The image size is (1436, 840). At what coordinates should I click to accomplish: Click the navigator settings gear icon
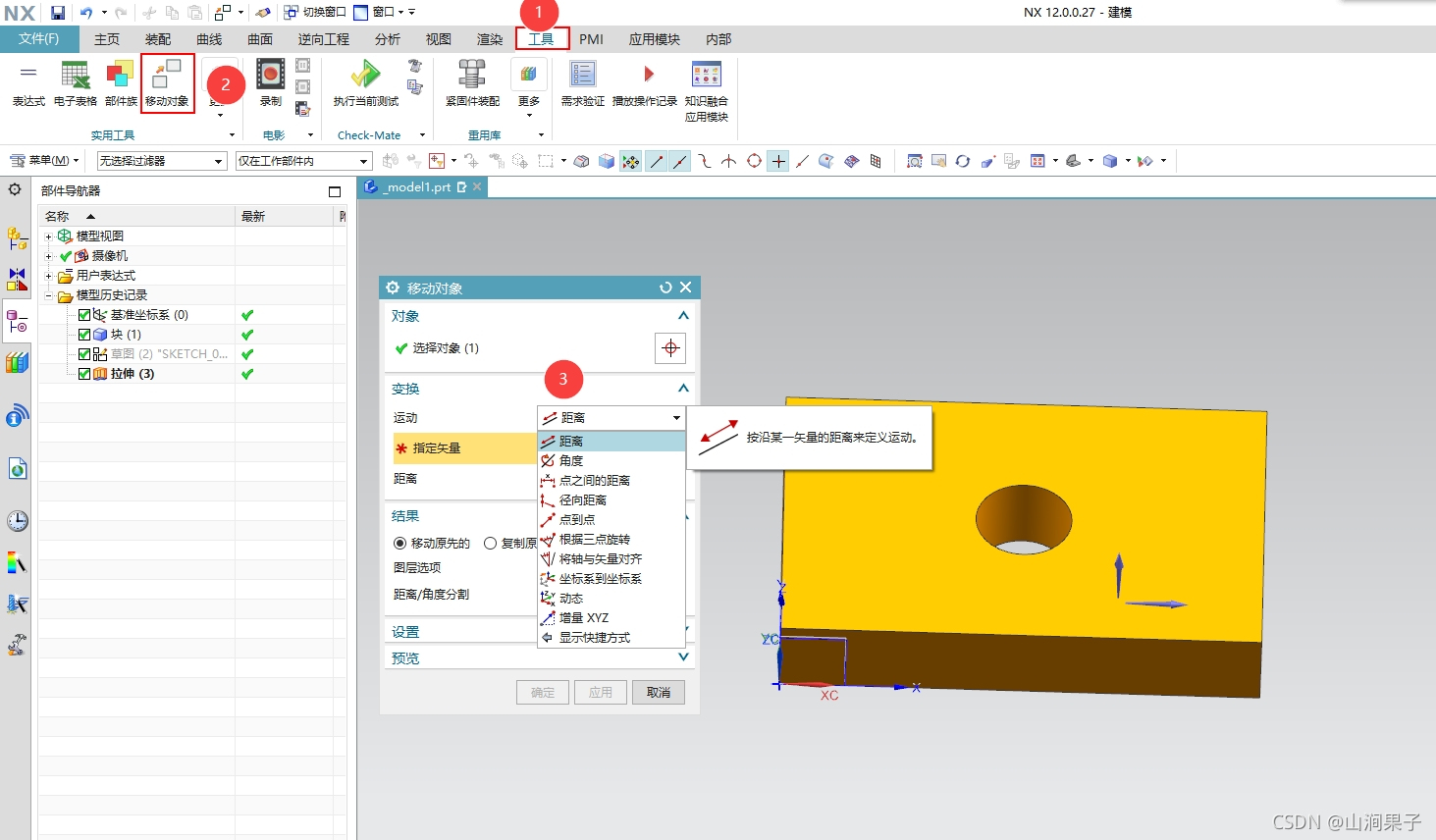point(15,189)
